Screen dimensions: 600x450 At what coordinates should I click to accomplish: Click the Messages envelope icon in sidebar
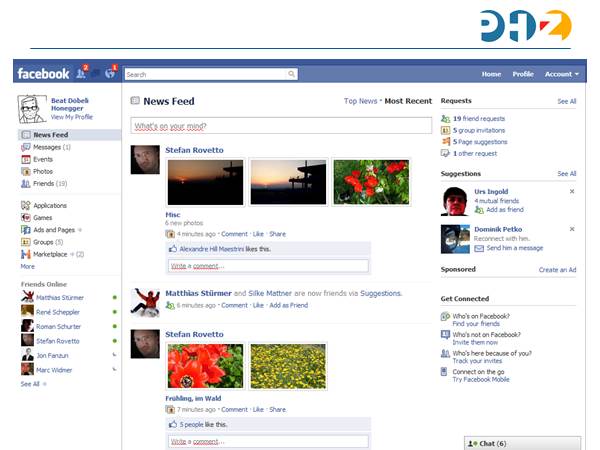pyautogui.click(x=26, y=147)
